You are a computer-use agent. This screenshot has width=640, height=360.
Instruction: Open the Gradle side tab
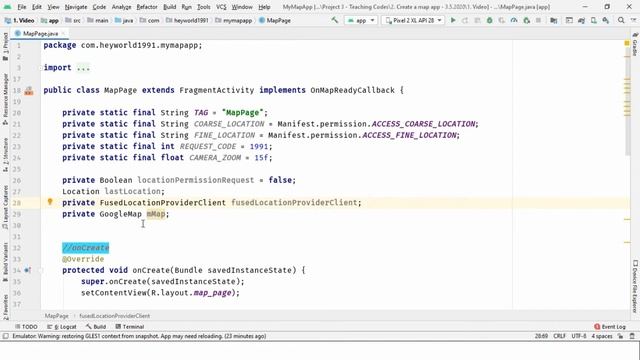(635, 44)
